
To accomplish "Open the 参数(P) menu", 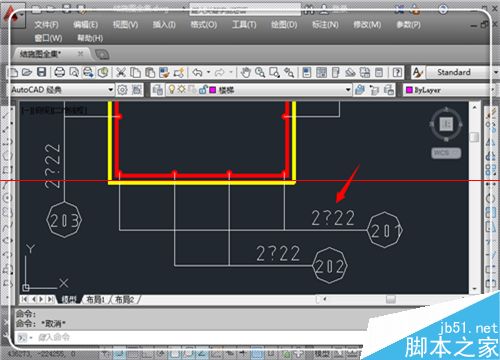I will 408,25.
